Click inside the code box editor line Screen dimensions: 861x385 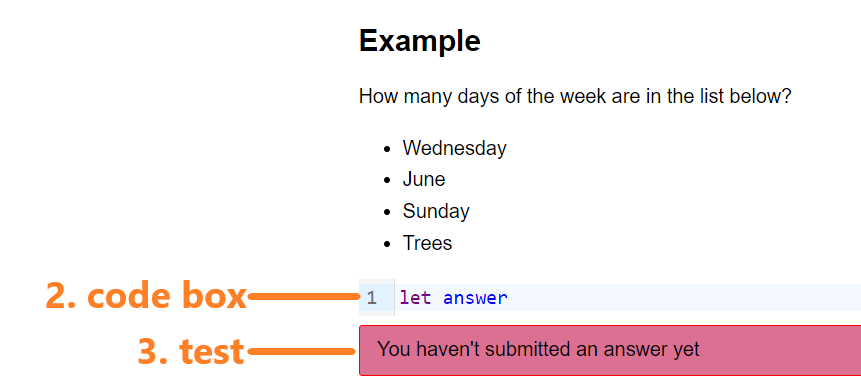tap(627, 298)
